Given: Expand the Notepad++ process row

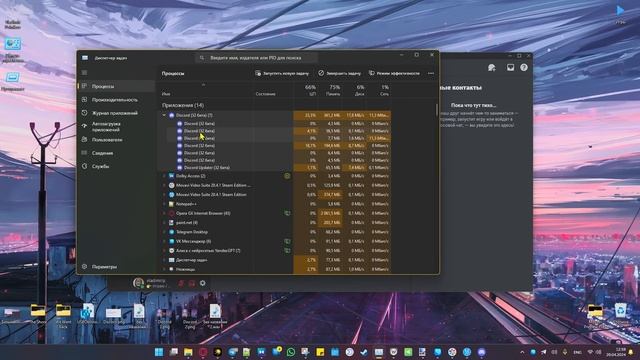Looking at the screenshot, I should click(x=164, y=204).
